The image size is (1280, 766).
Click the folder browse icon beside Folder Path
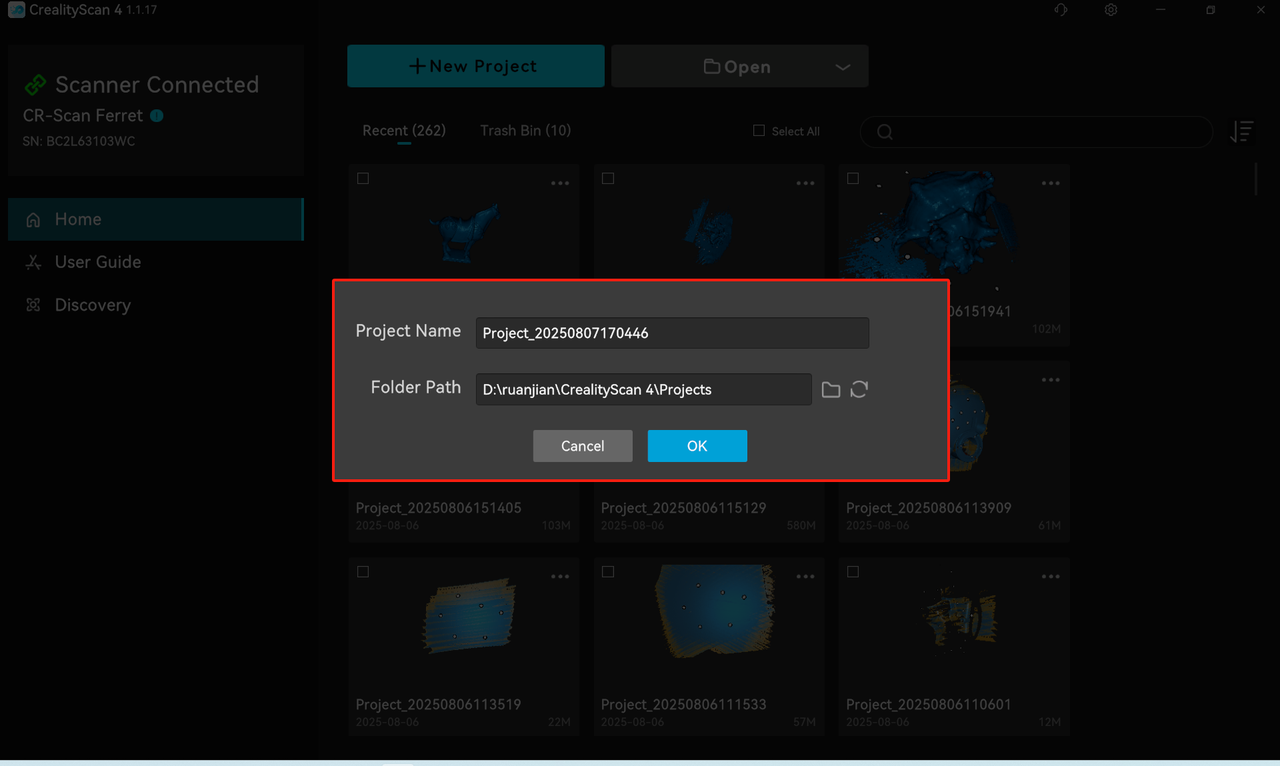[830, 390]
